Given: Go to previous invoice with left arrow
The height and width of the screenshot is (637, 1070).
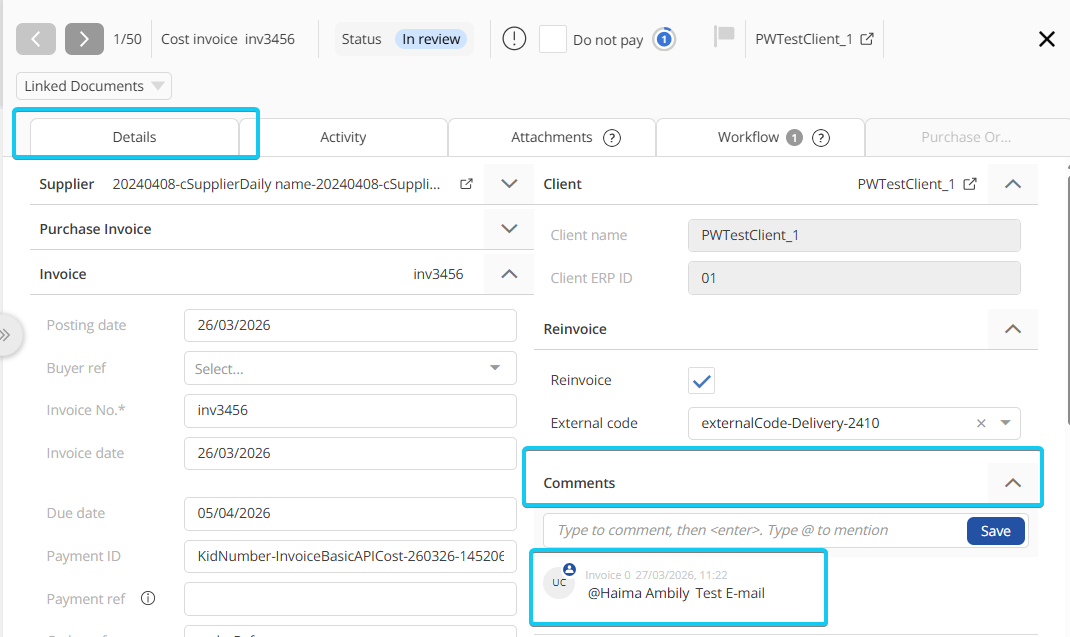Looking at the screenshot, I should 36,39.
